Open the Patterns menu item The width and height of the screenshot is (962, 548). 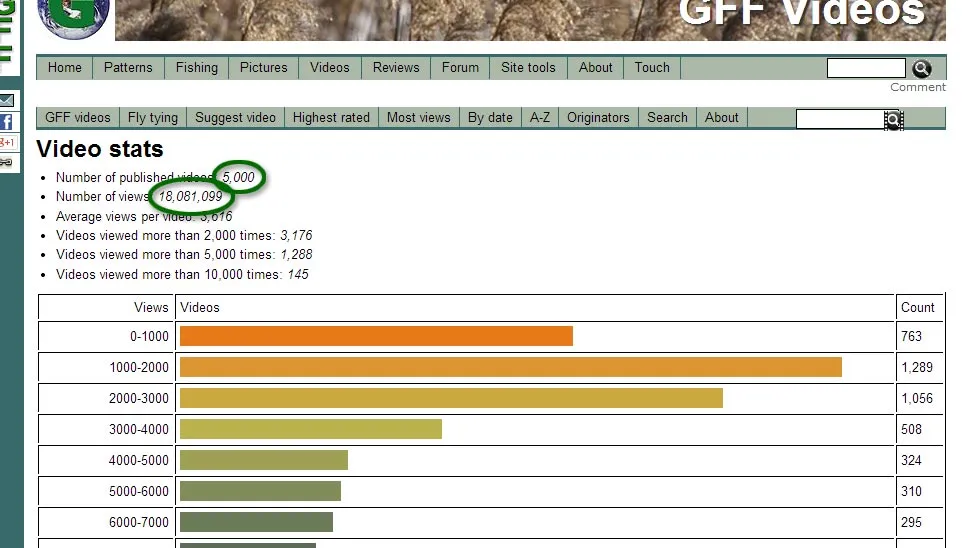coord(128,67)
